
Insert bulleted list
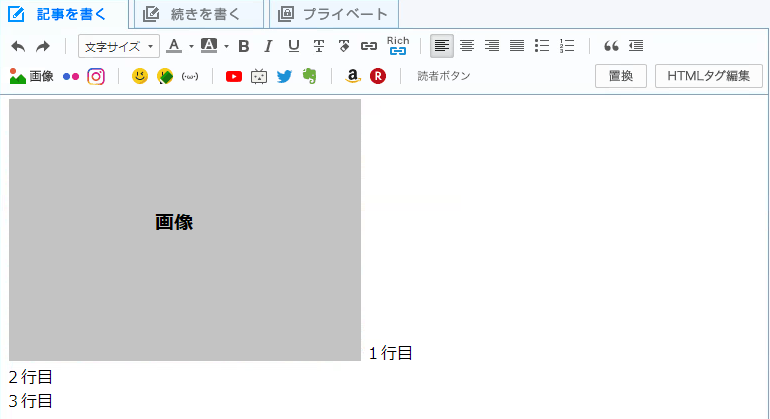point(542,46)
